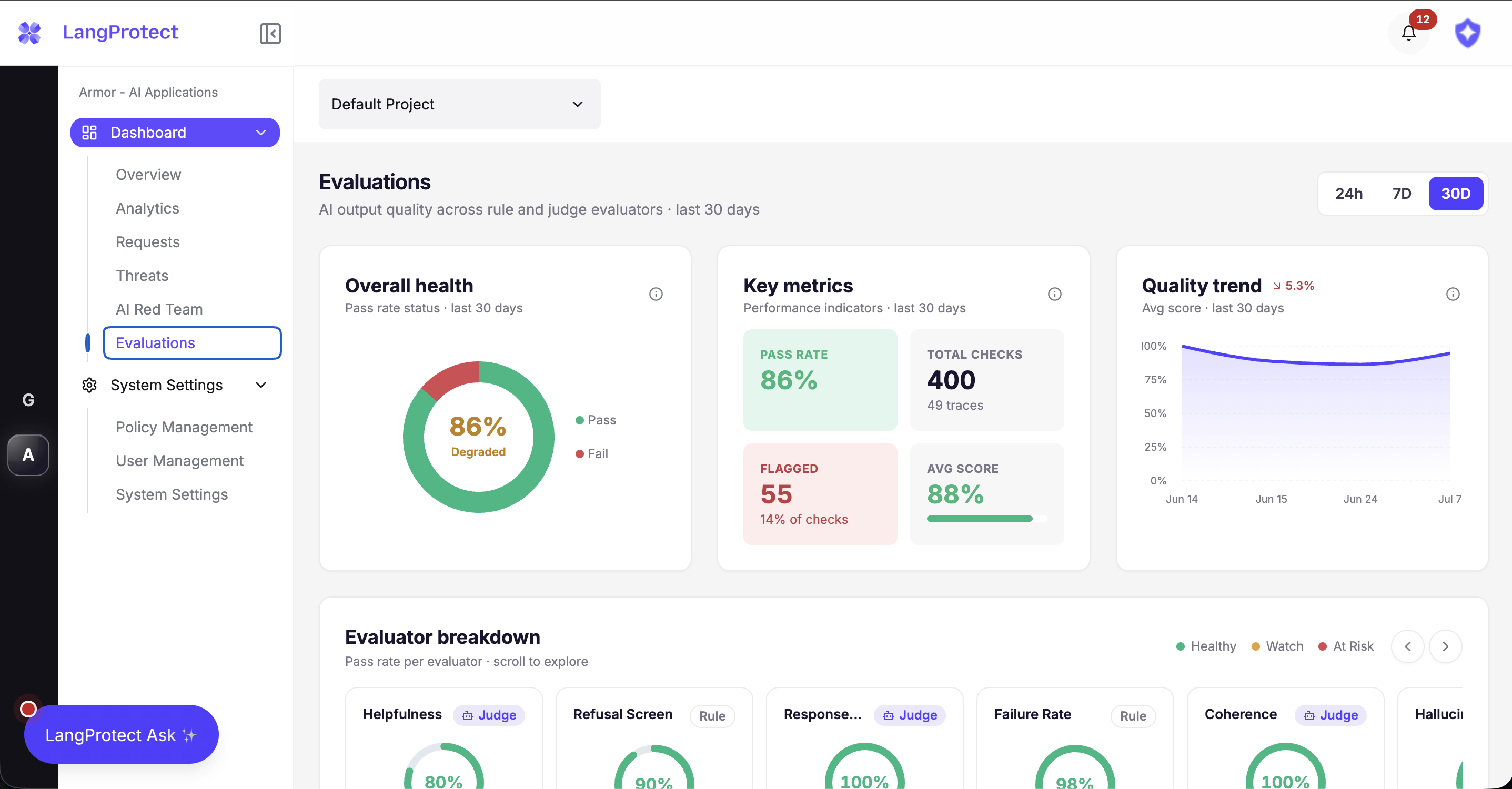Toggle the Watch legend filter
This screenshot has width=1512, height=789.
tap(1277, 646)
